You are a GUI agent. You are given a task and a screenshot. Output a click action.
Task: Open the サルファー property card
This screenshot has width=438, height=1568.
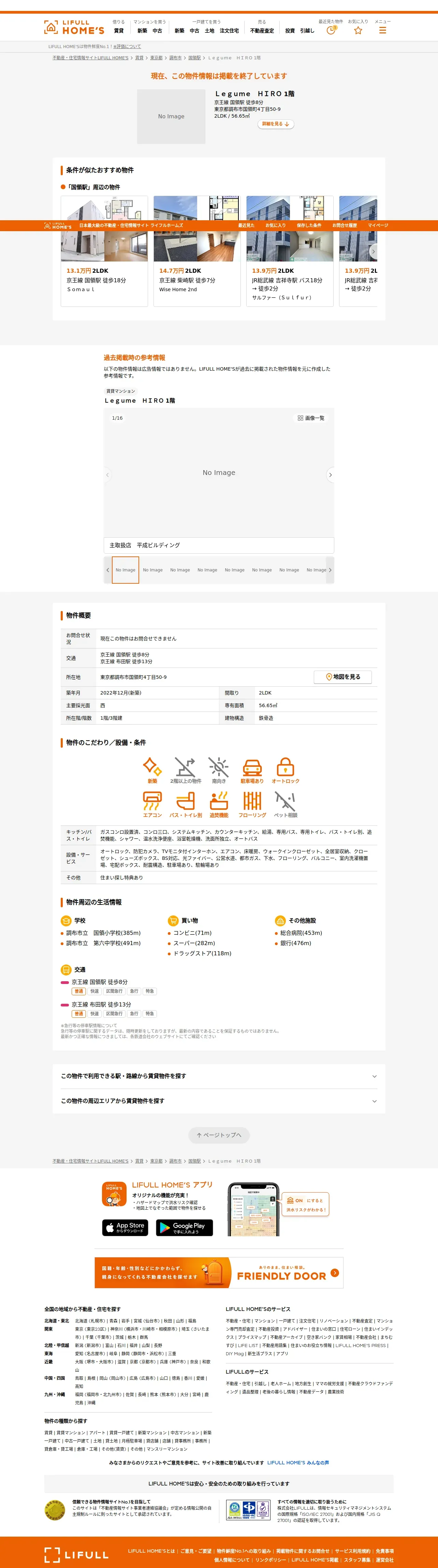(290, 251)
